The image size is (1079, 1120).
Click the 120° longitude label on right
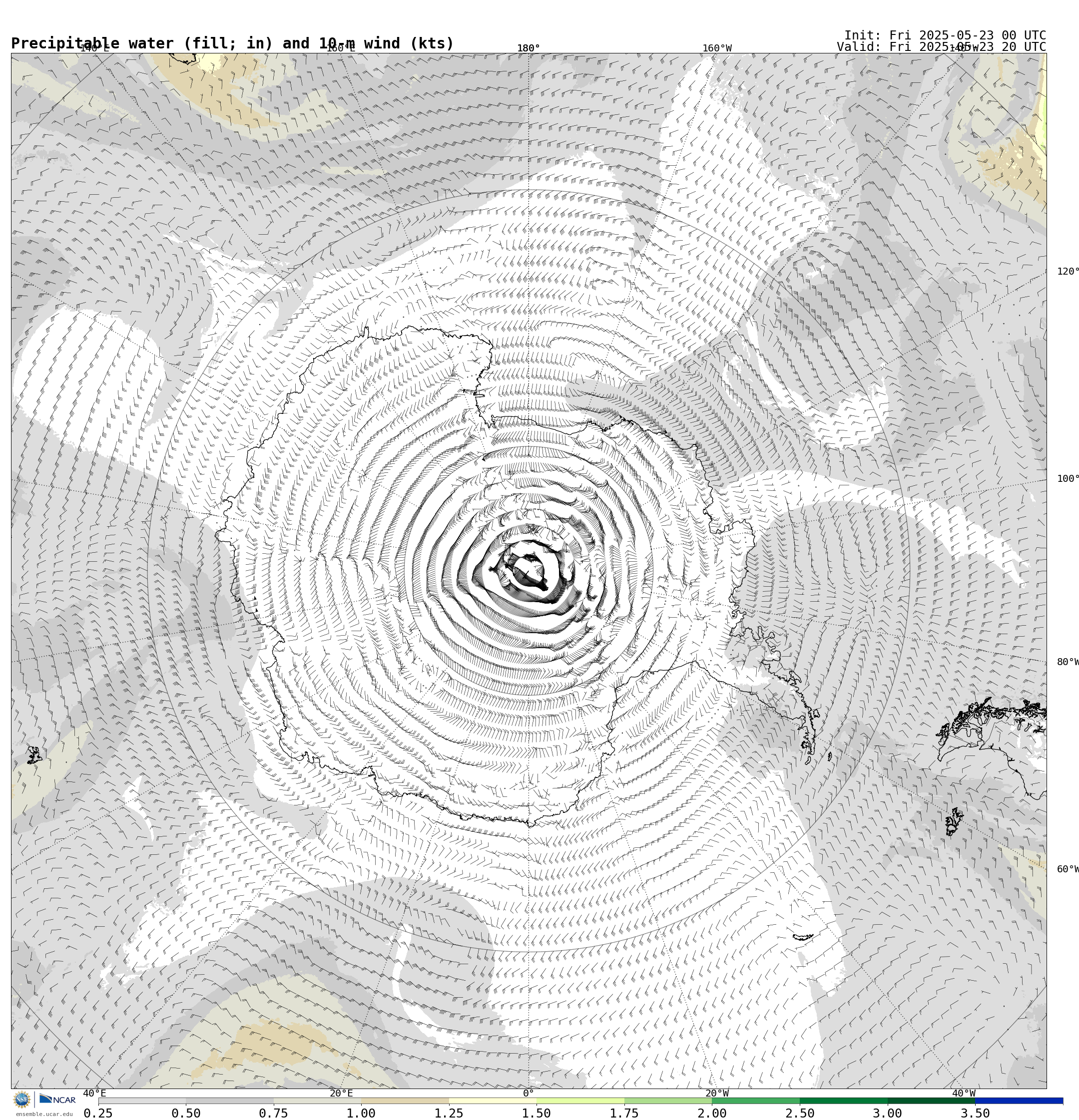pos(1068,272)
